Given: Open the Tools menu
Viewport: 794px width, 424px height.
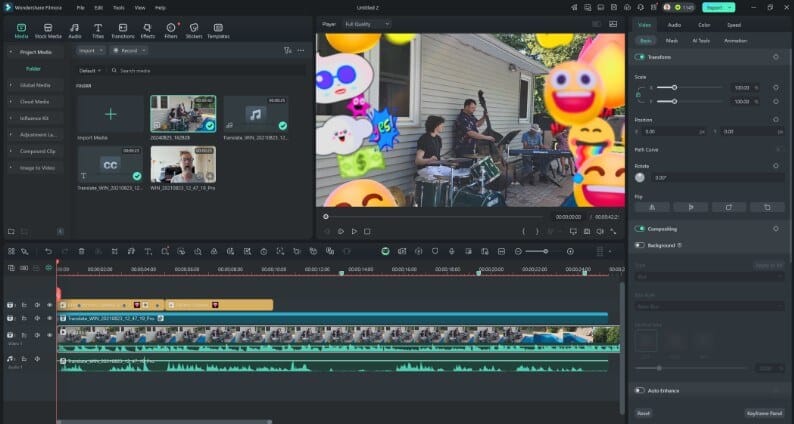Looking at the screenshot, I should (119, 7).
